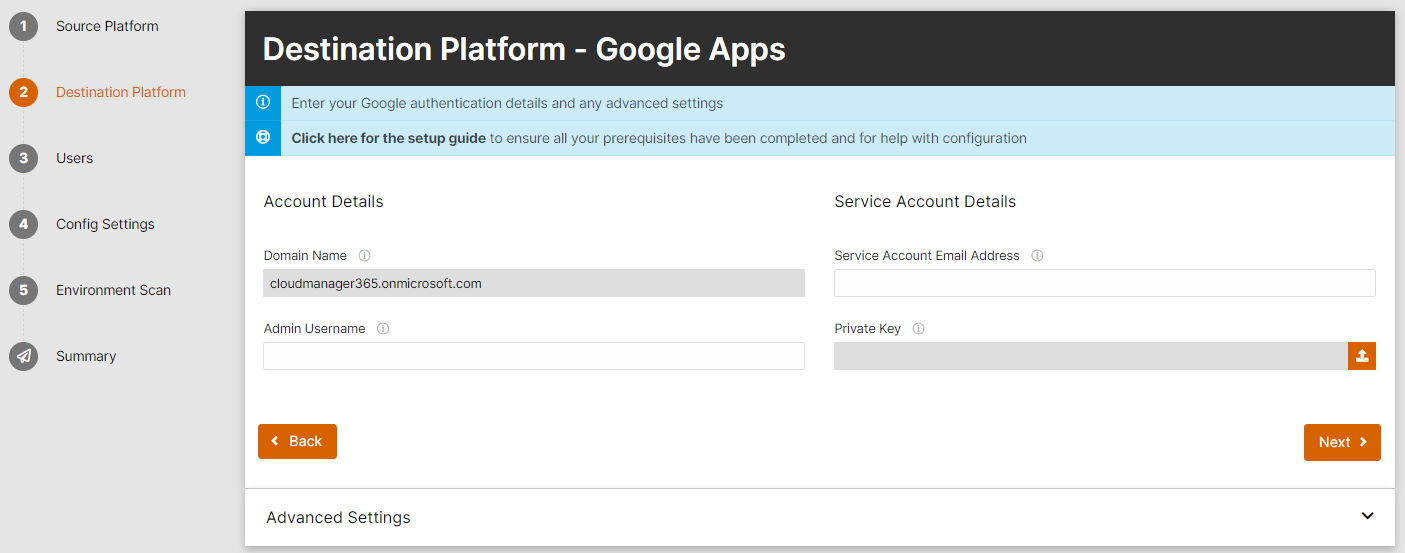Focus the Domain Name field
This screenshot has height=553, width=1405.
point(534,283)
